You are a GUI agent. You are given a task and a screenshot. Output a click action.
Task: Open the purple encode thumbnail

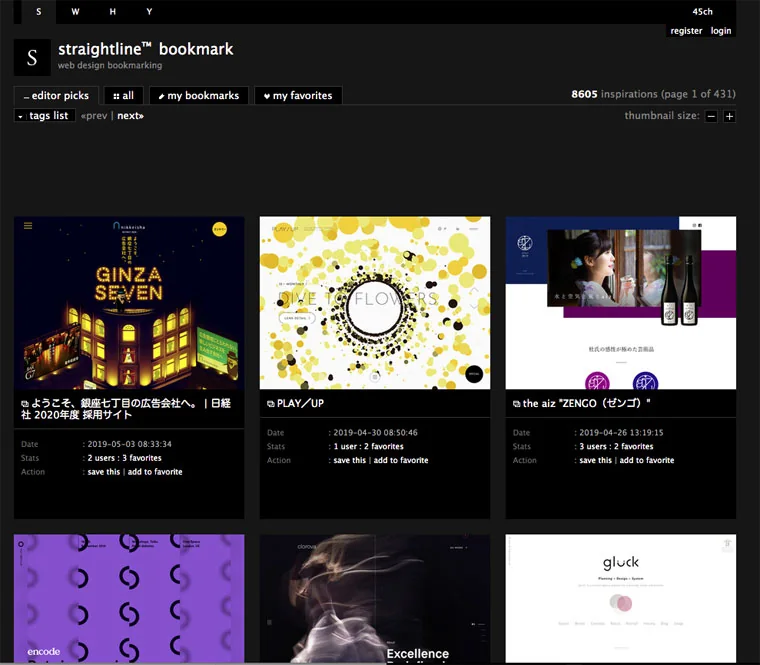[x=129, y=599]
